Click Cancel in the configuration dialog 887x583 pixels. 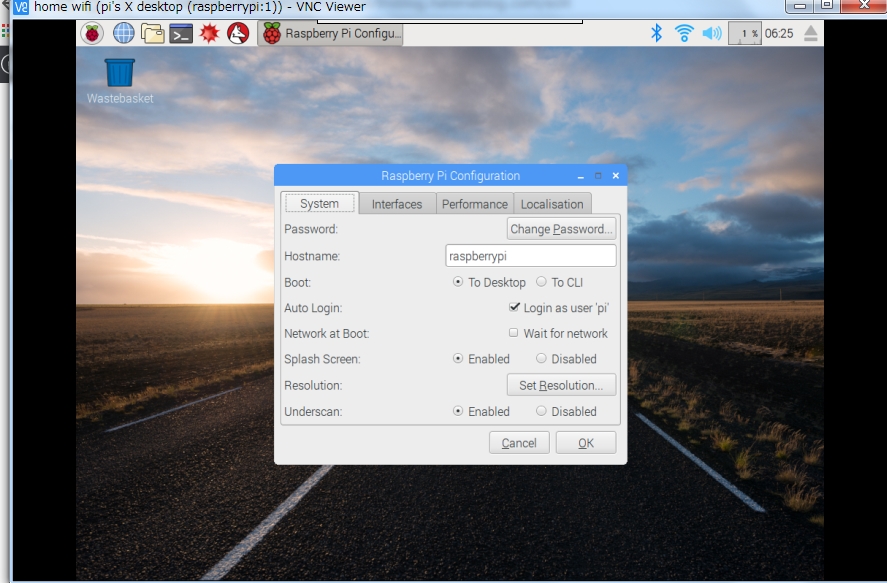click(519, 443)
